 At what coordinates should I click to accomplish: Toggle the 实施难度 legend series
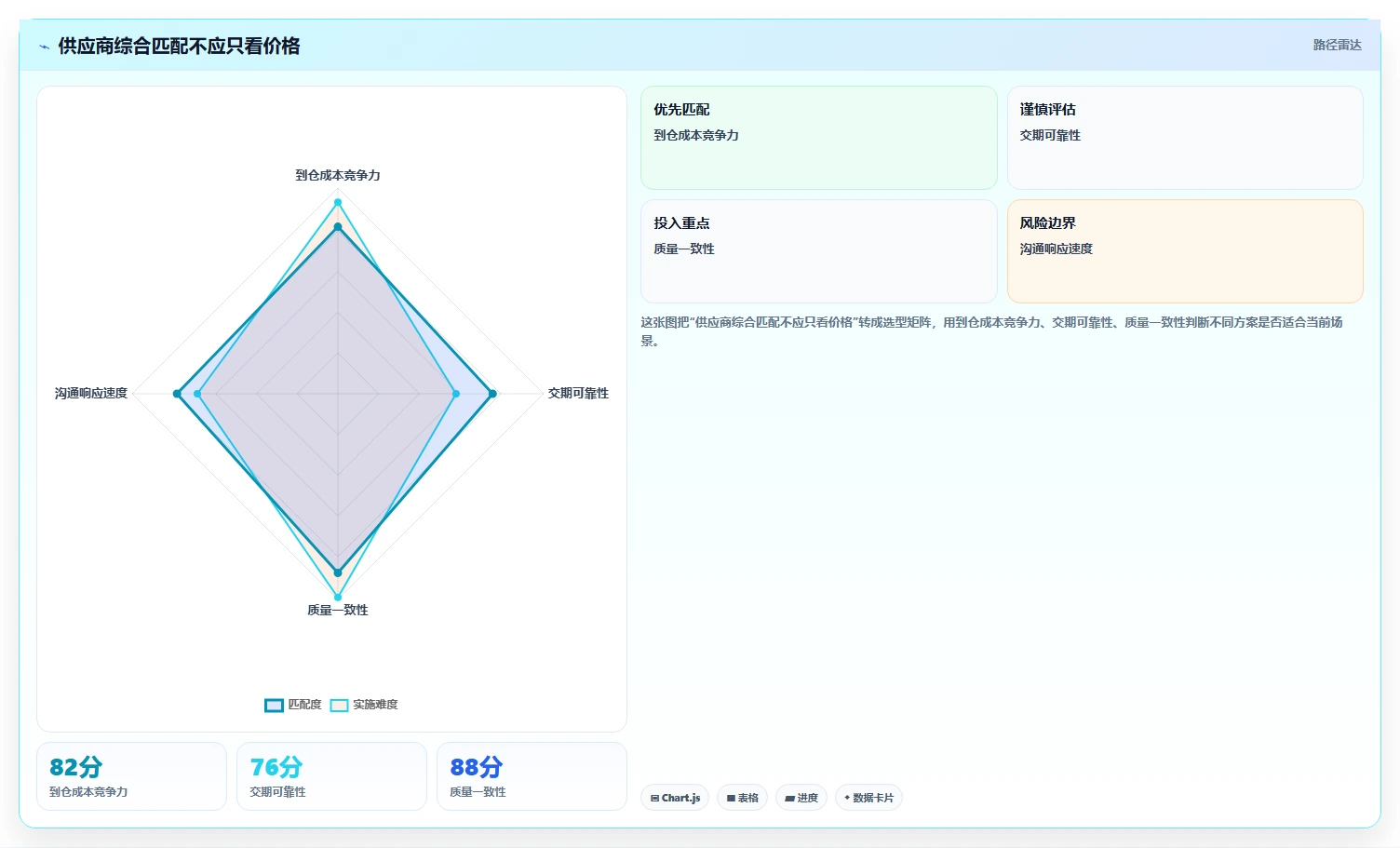pyautogui.click(x=364, y=705)
